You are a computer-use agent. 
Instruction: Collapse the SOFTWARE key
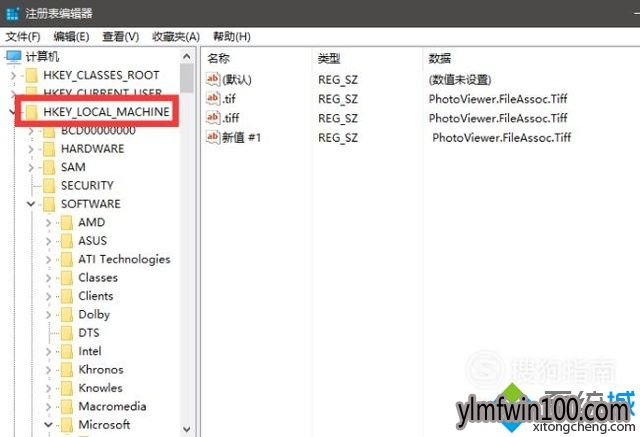[x=31, y=204]
